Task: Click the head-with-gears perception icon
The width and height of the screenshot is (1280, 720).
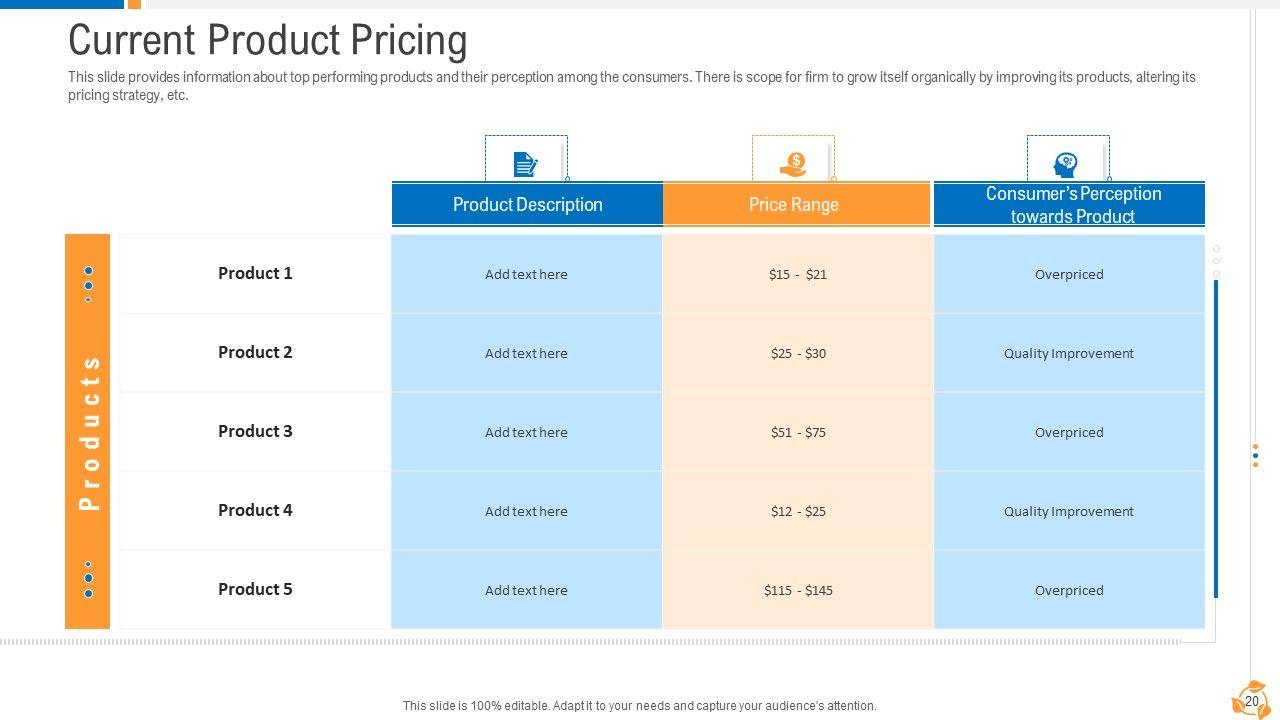Action: [1066, 164]
